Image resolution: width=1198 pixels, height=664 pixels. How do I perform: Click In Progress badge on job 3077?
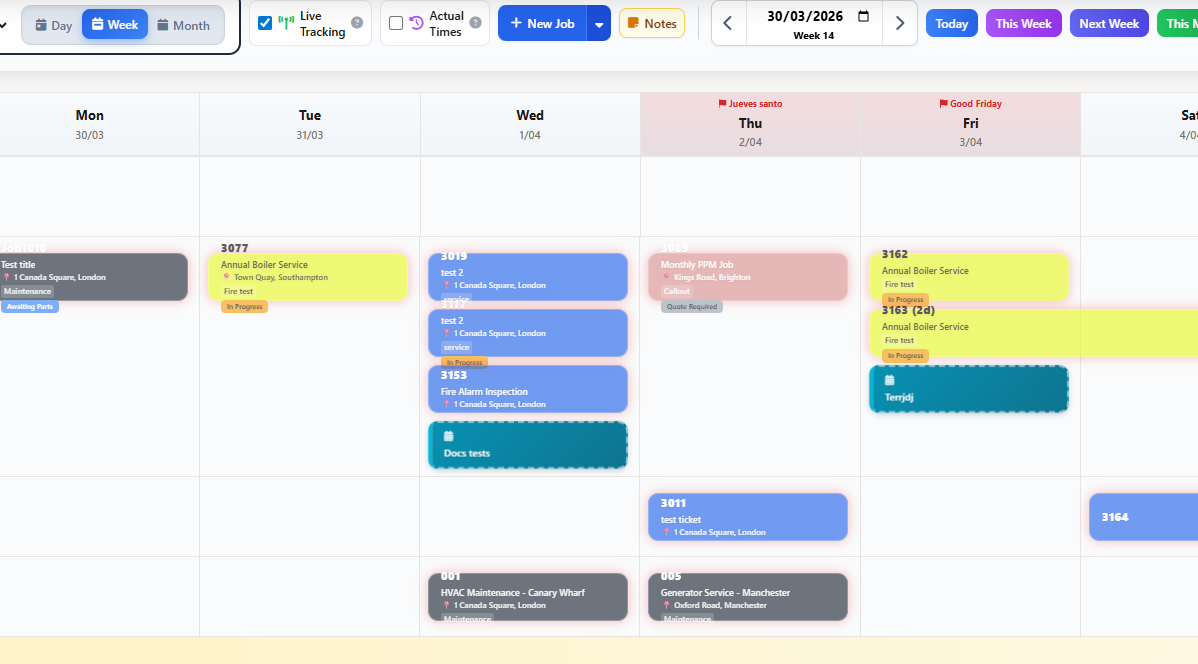coord(244,306)
